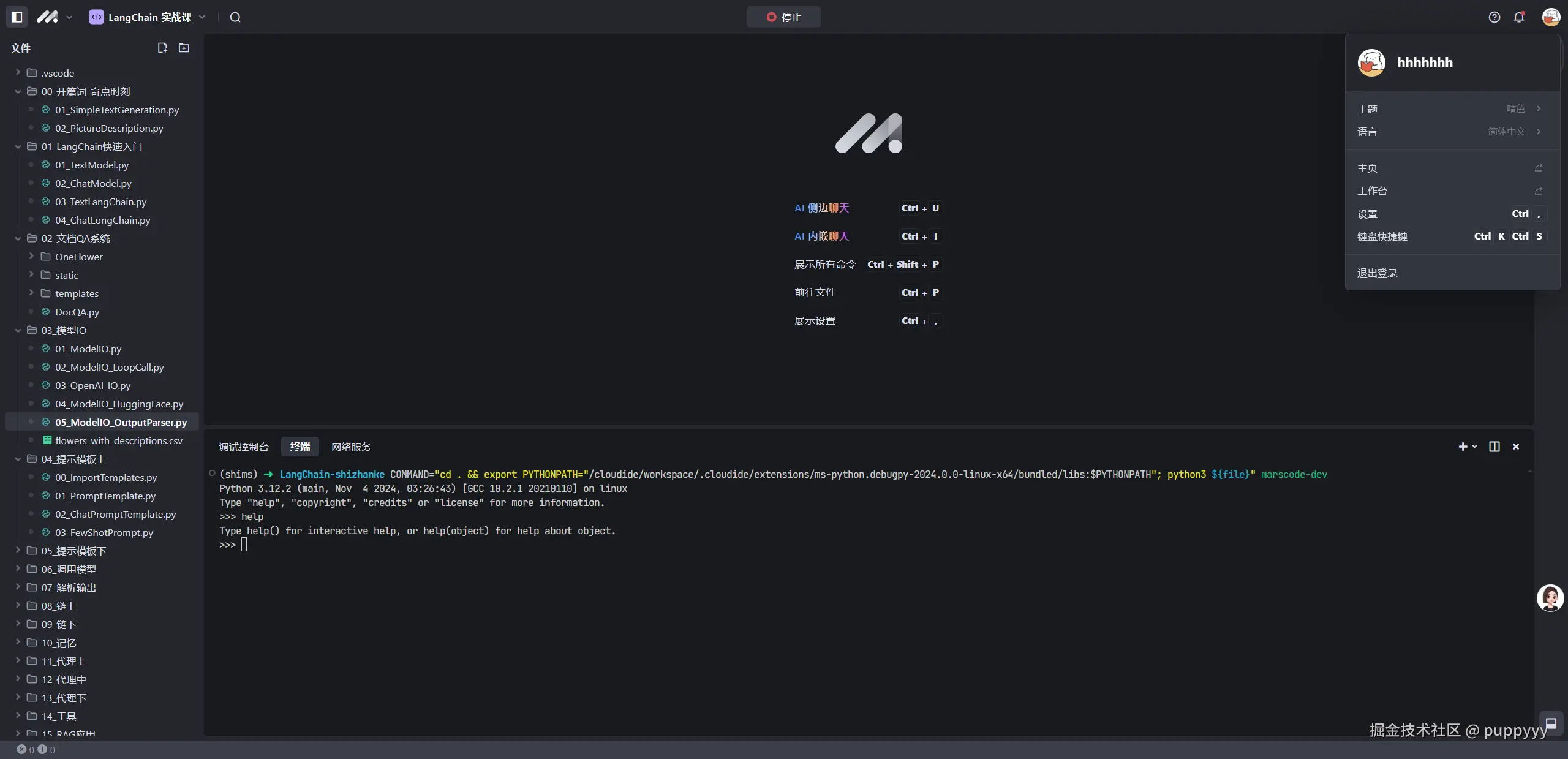Open the notifications bell
This screenshot has height=759, width=1568.
tap(1519, 17)
